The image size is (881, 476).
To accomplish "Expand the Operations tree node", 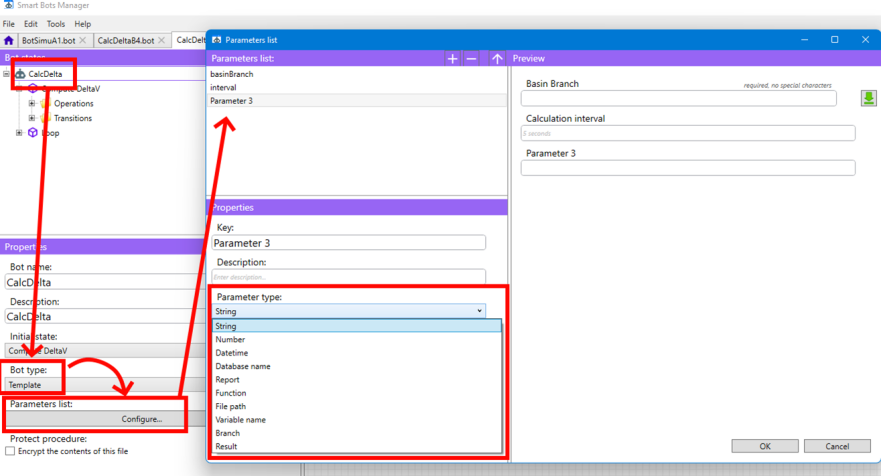I will click(32, 103).
